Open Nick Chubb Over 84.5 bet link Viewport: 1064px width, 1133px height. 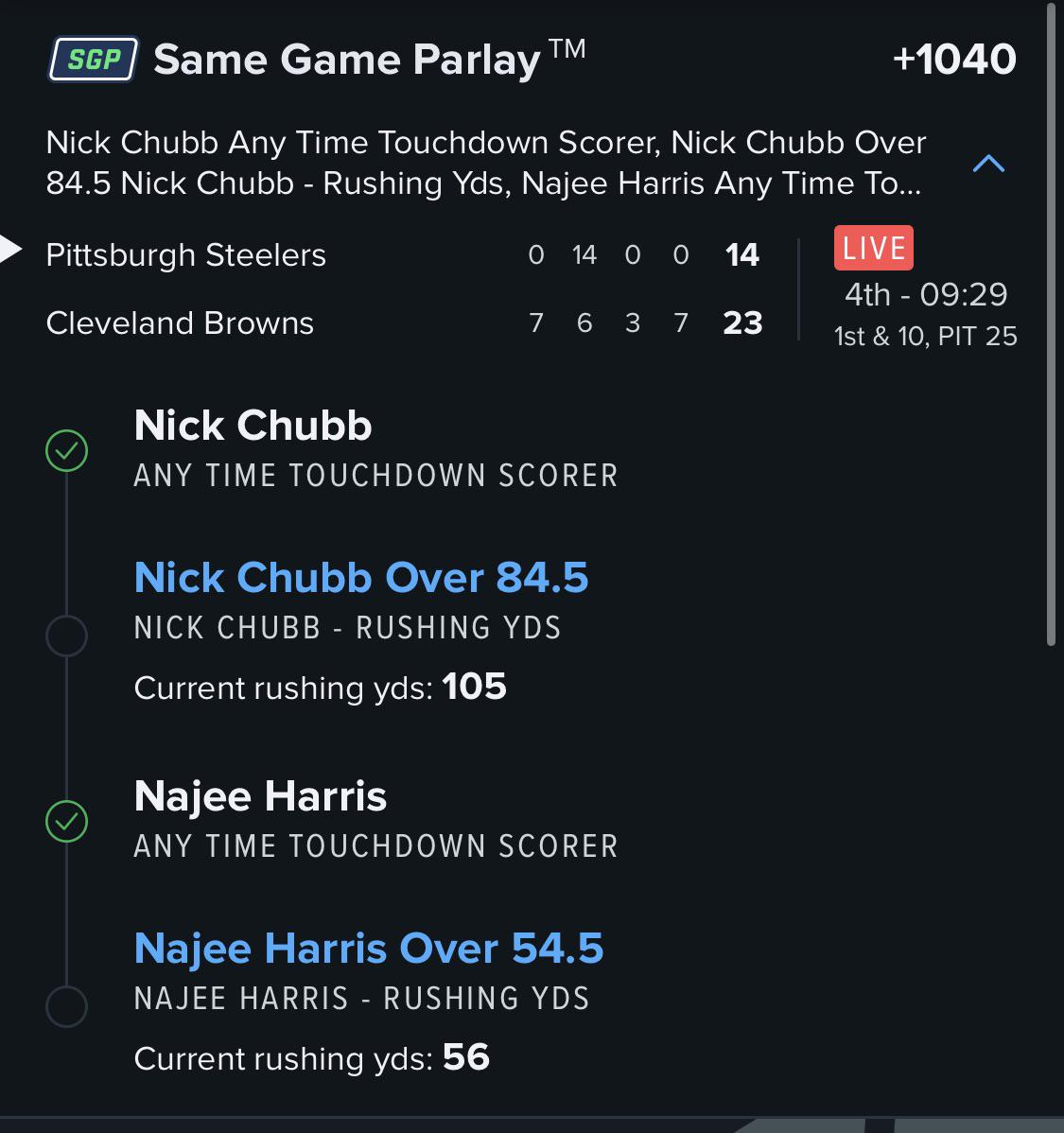(361, 577)
